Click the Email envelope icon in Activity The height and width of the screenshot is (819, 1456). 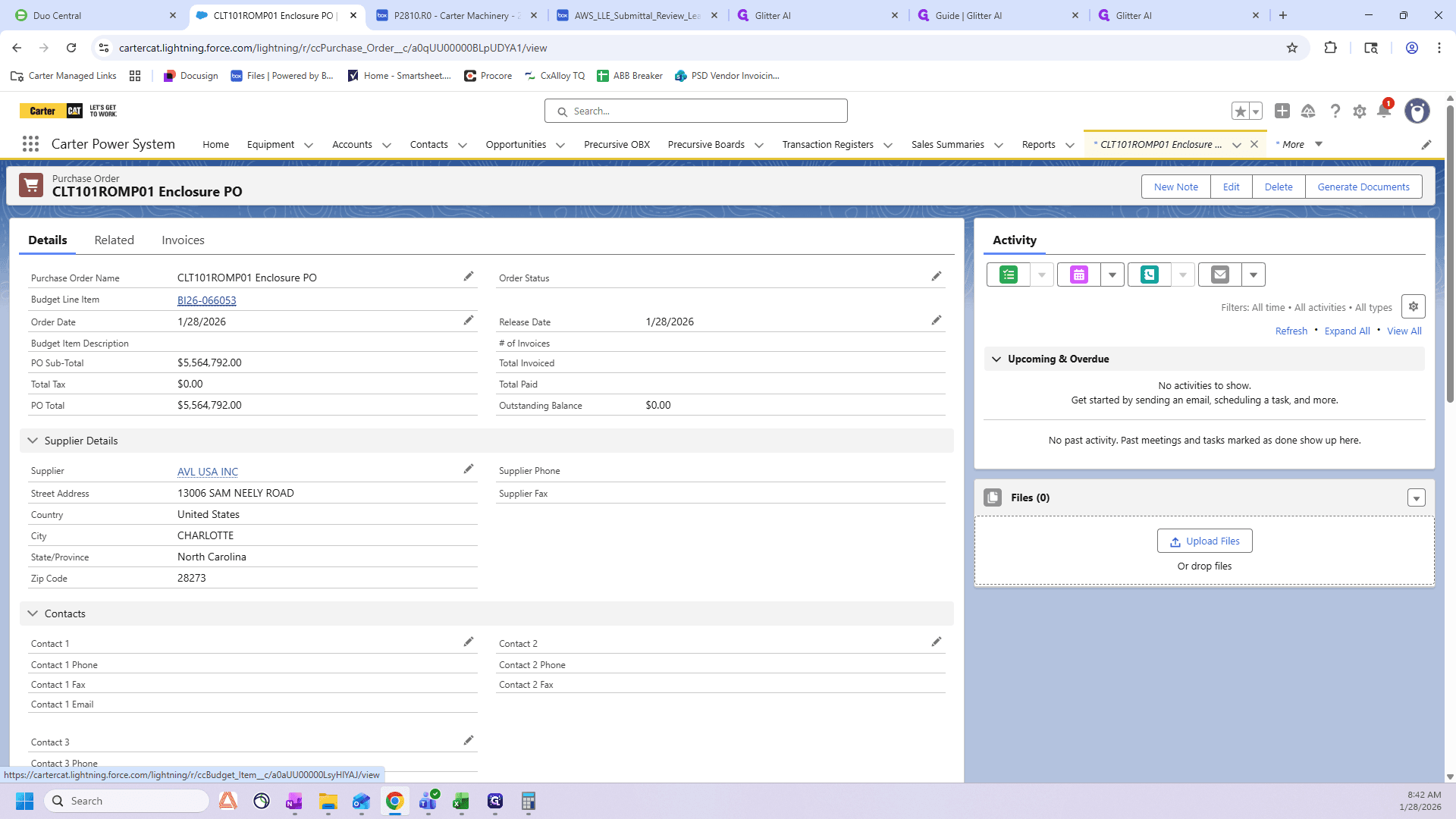click(x=1220, y=275)
